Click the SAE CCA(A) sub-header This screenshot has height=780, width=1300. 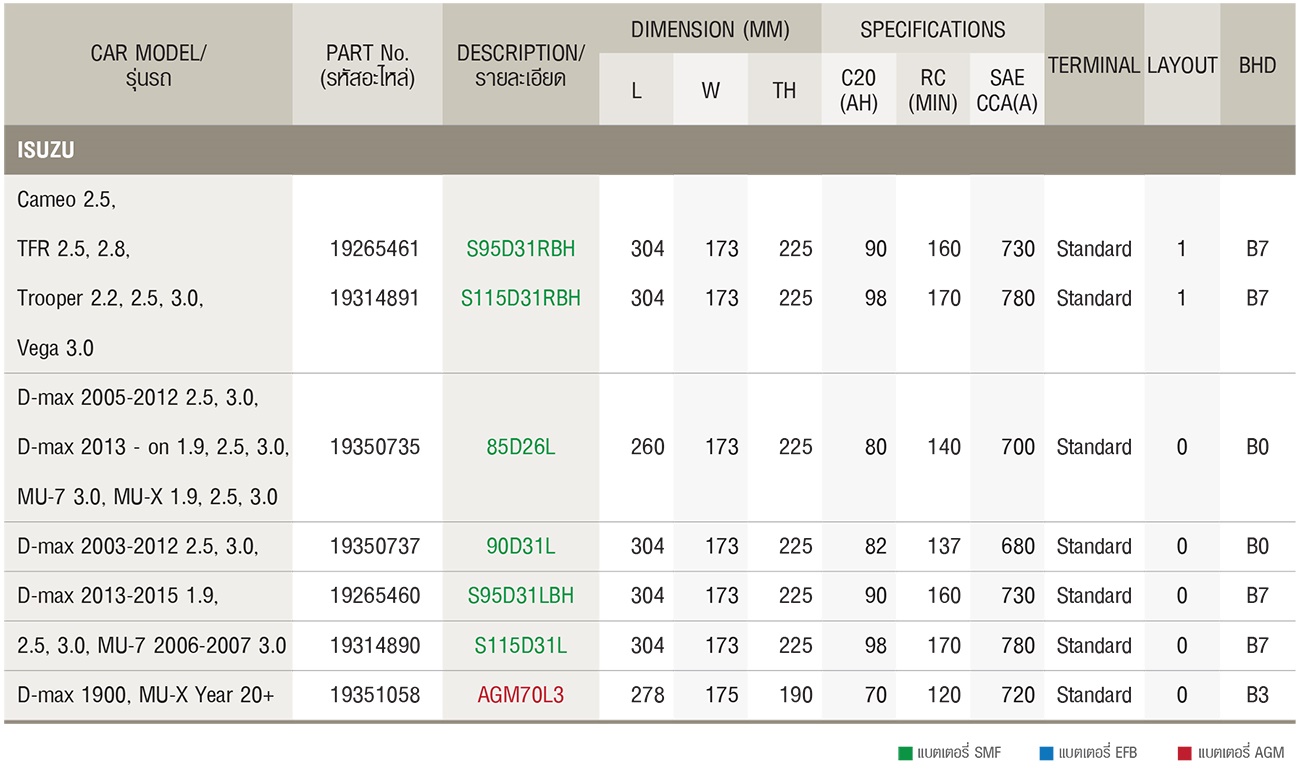(x=1007, y=90)
